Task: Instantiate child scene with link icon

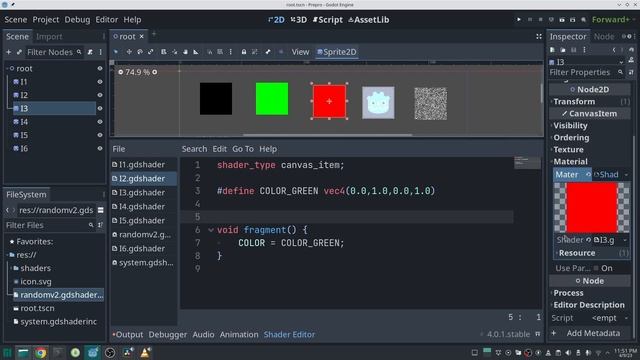Action: pos(19,52)
